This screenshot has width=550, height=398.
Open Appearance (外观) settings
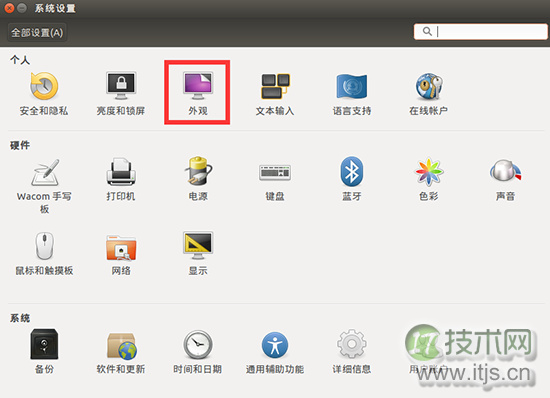click(198, 93)
